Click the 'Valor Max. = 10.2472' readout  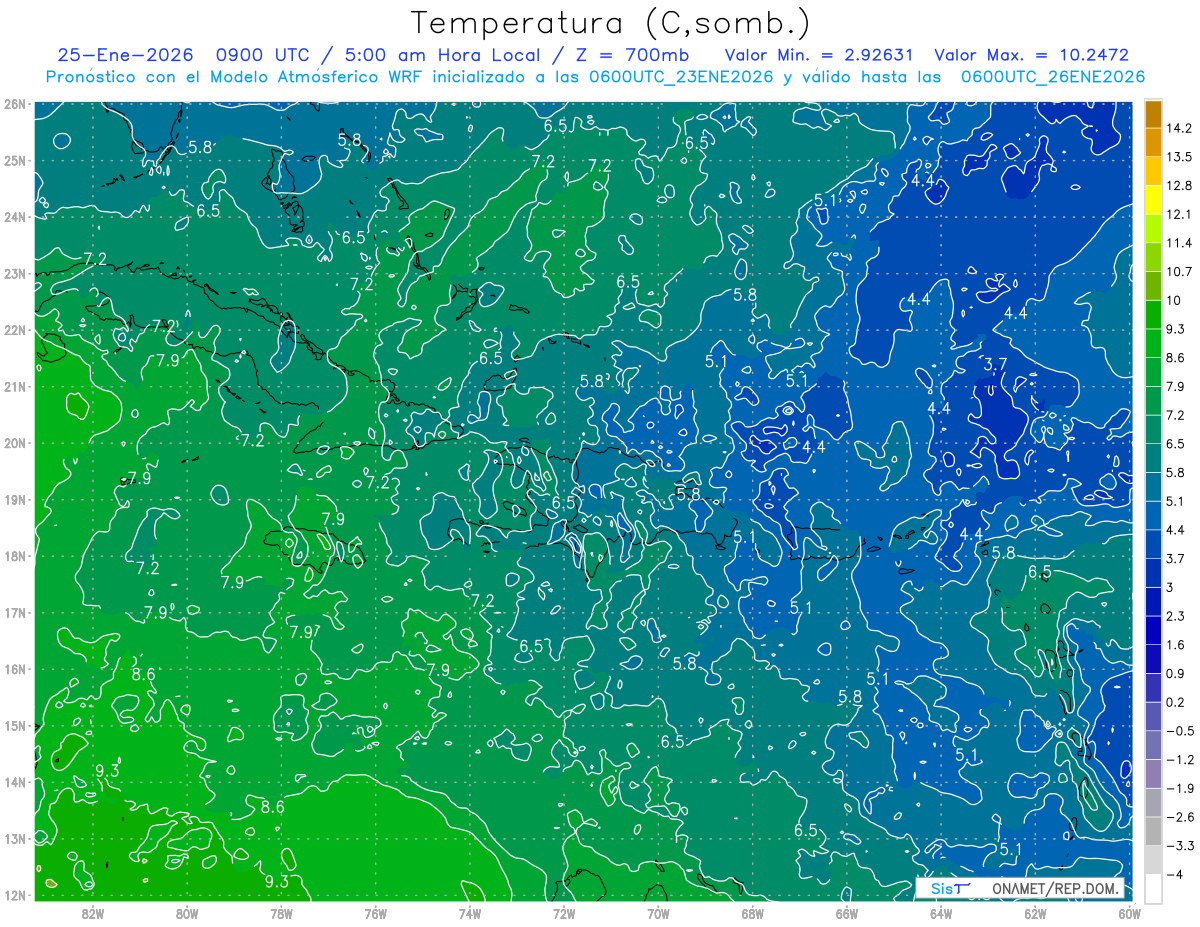[x=1031, y=55]
